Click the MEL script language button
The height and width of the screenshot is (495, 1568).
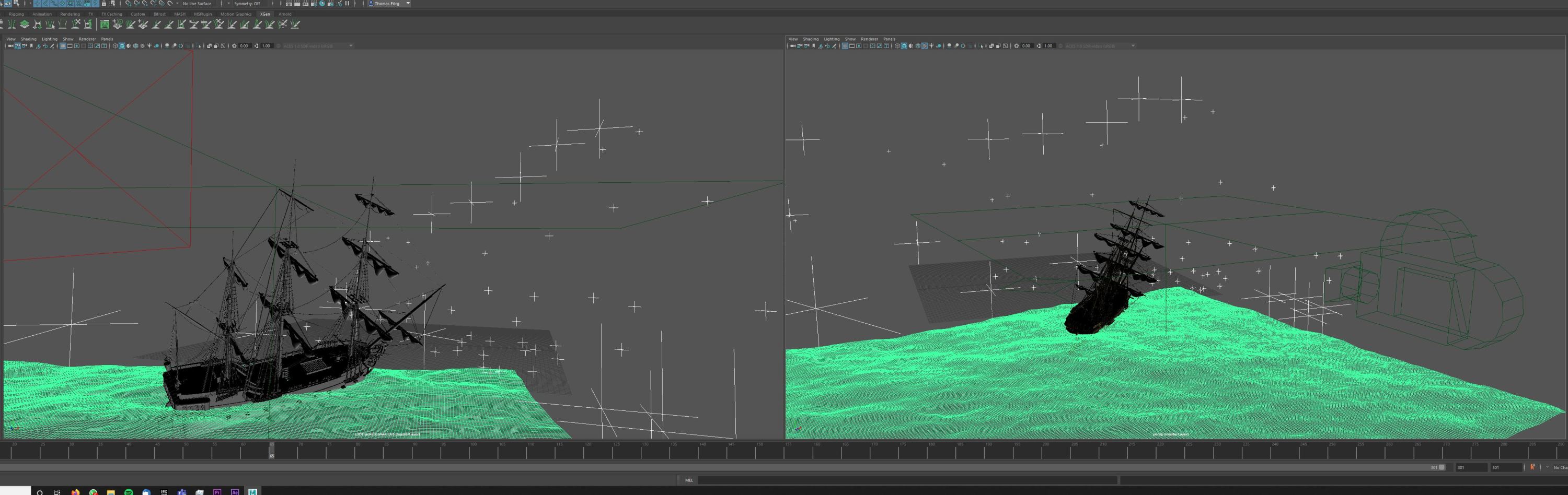(x=688, y=480)
